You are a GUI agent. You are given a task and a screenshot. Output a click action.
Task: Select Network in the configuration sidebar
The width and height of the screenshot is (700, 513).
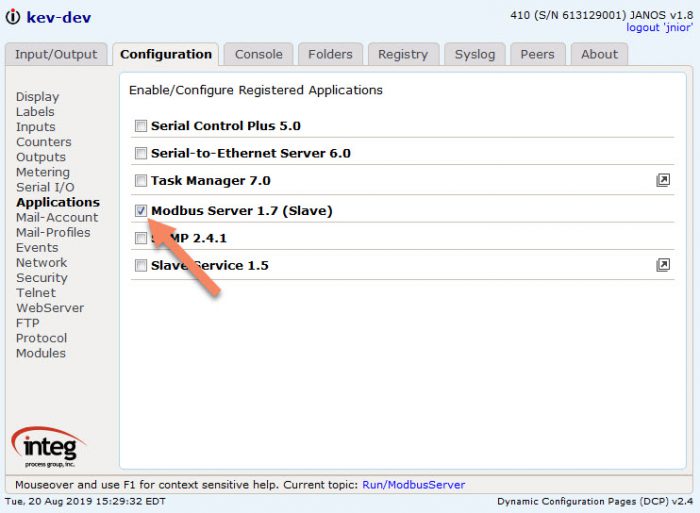[x=42, y=263]
